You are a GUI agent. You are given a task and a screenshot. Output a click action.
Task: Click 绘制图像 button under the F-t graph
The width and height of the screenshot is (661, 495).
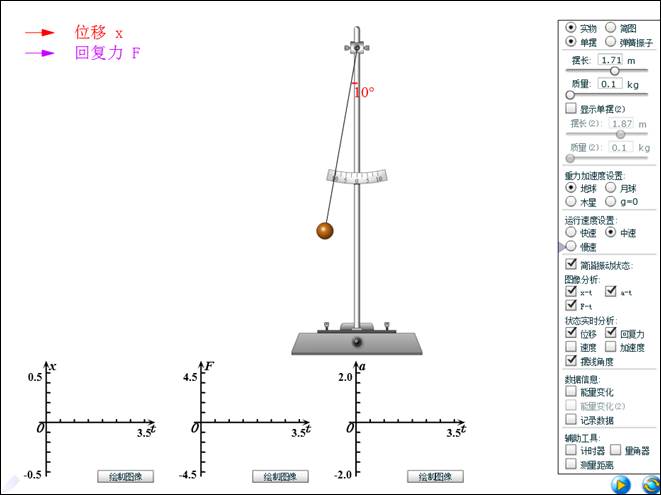tap(280, 477)
